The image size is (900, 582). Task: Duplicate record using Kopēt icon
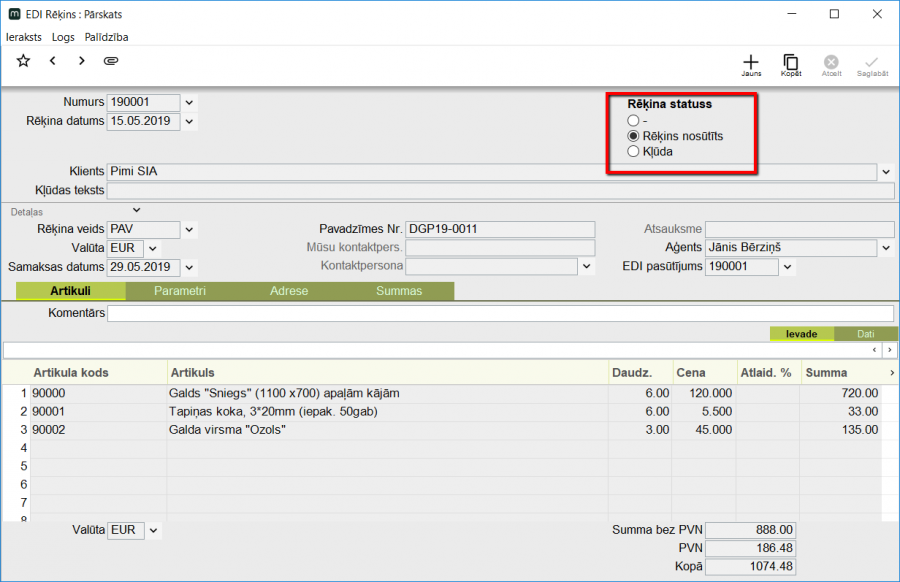pyautogui.click(x=791, y=63)
